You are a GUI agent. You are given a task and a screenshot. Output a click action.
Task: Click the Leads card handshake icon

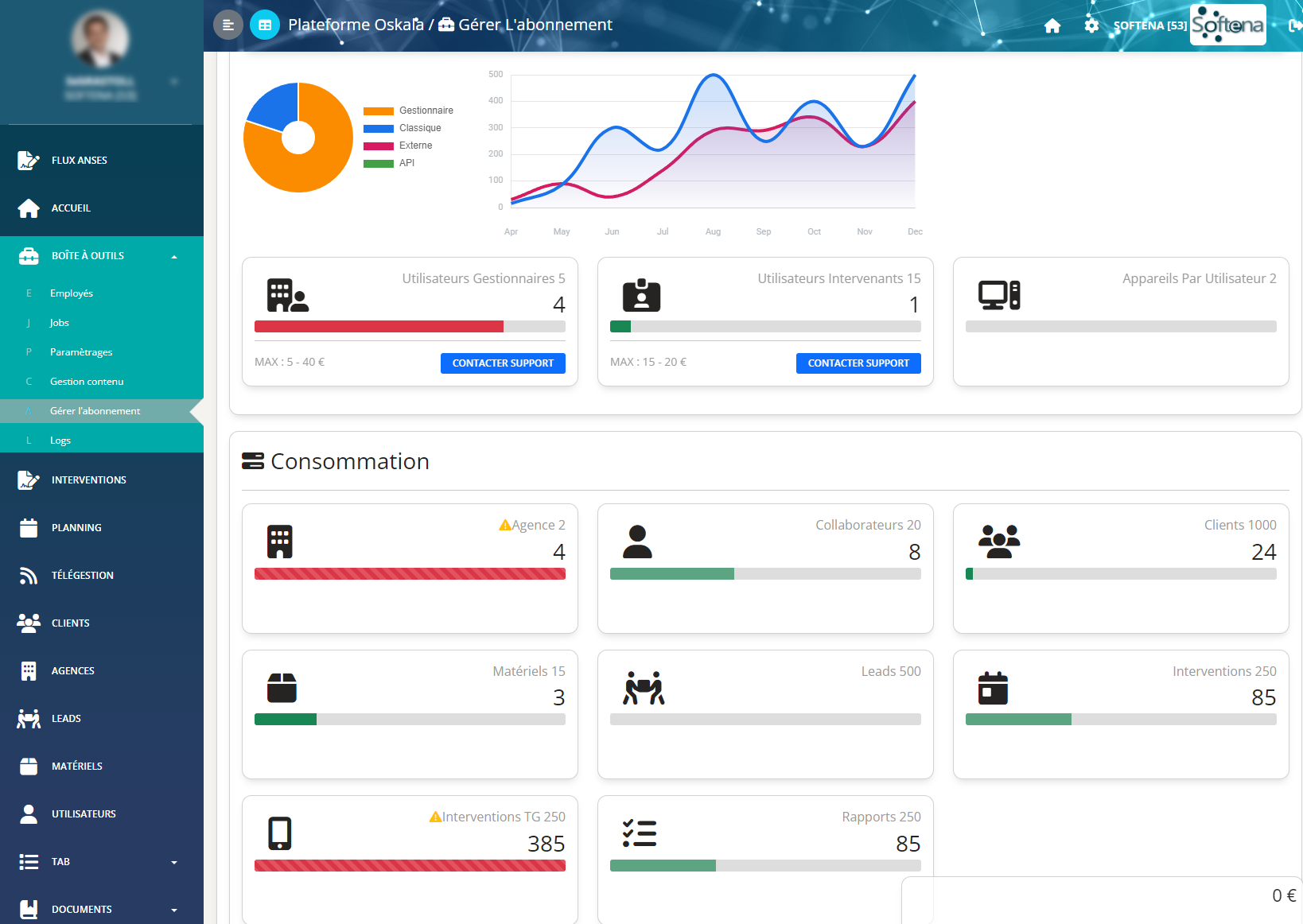(644, 689)
